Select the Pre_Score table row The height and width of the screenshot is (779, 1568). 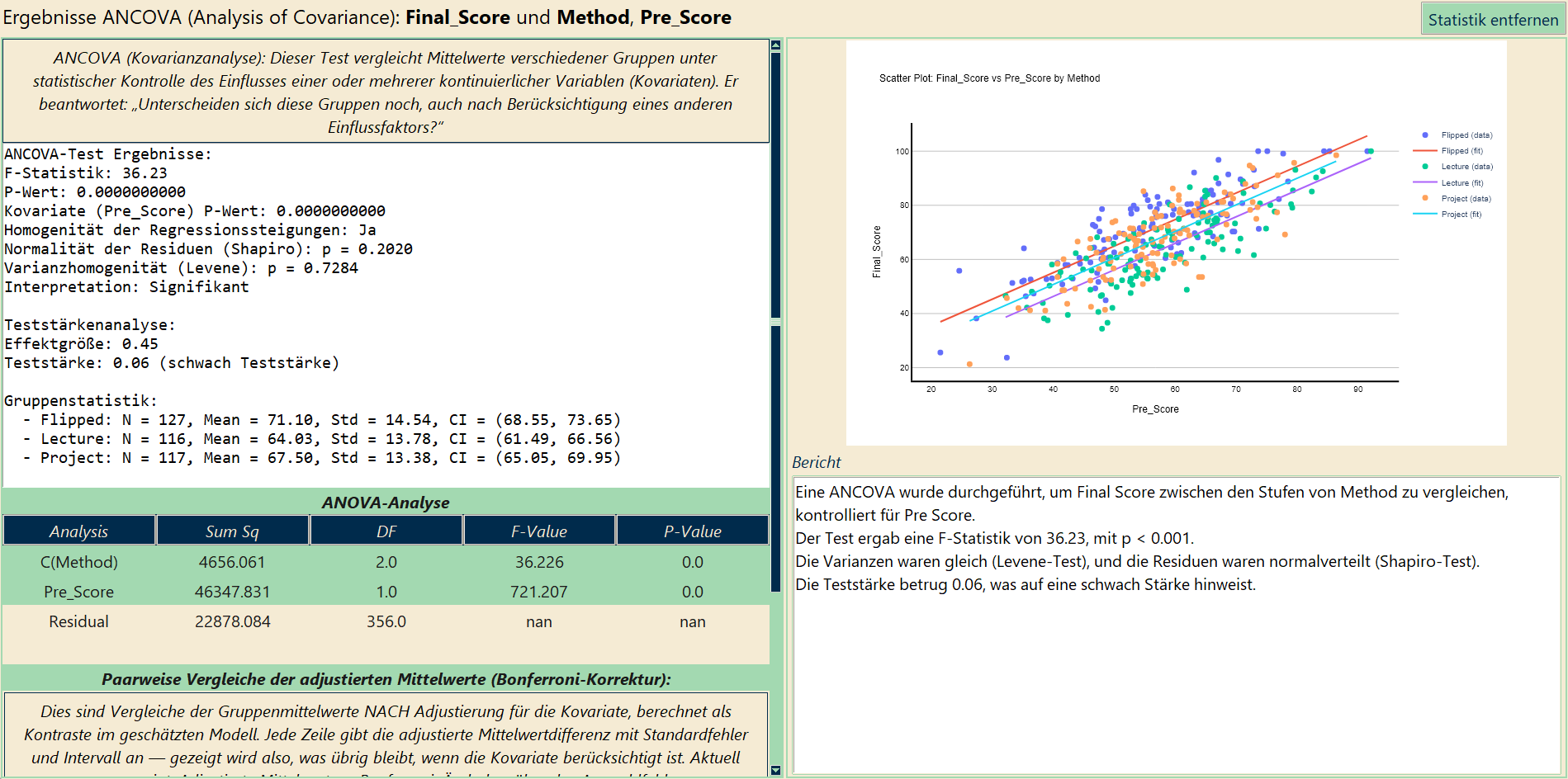[386, 592]
